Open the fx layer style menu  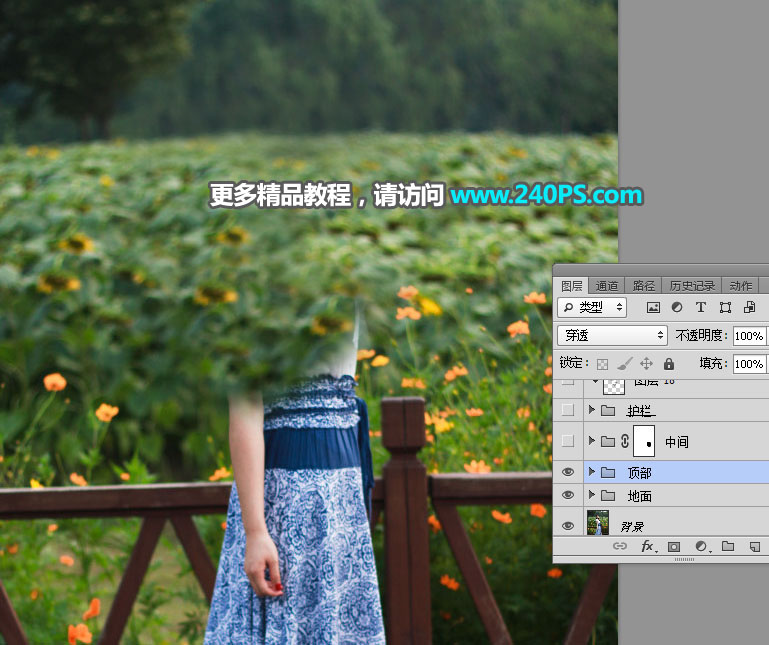648,546
